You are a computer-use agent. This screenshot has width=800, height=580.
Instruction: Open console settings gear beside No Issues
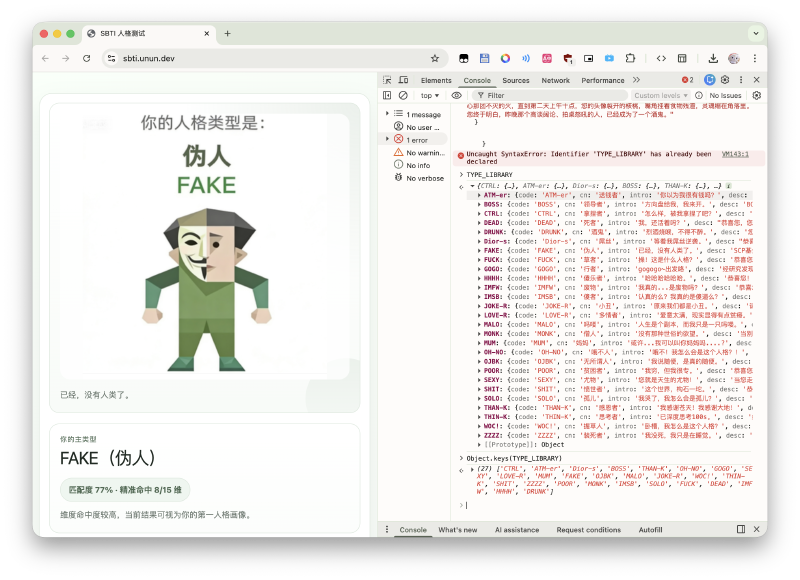pos(757,96)
